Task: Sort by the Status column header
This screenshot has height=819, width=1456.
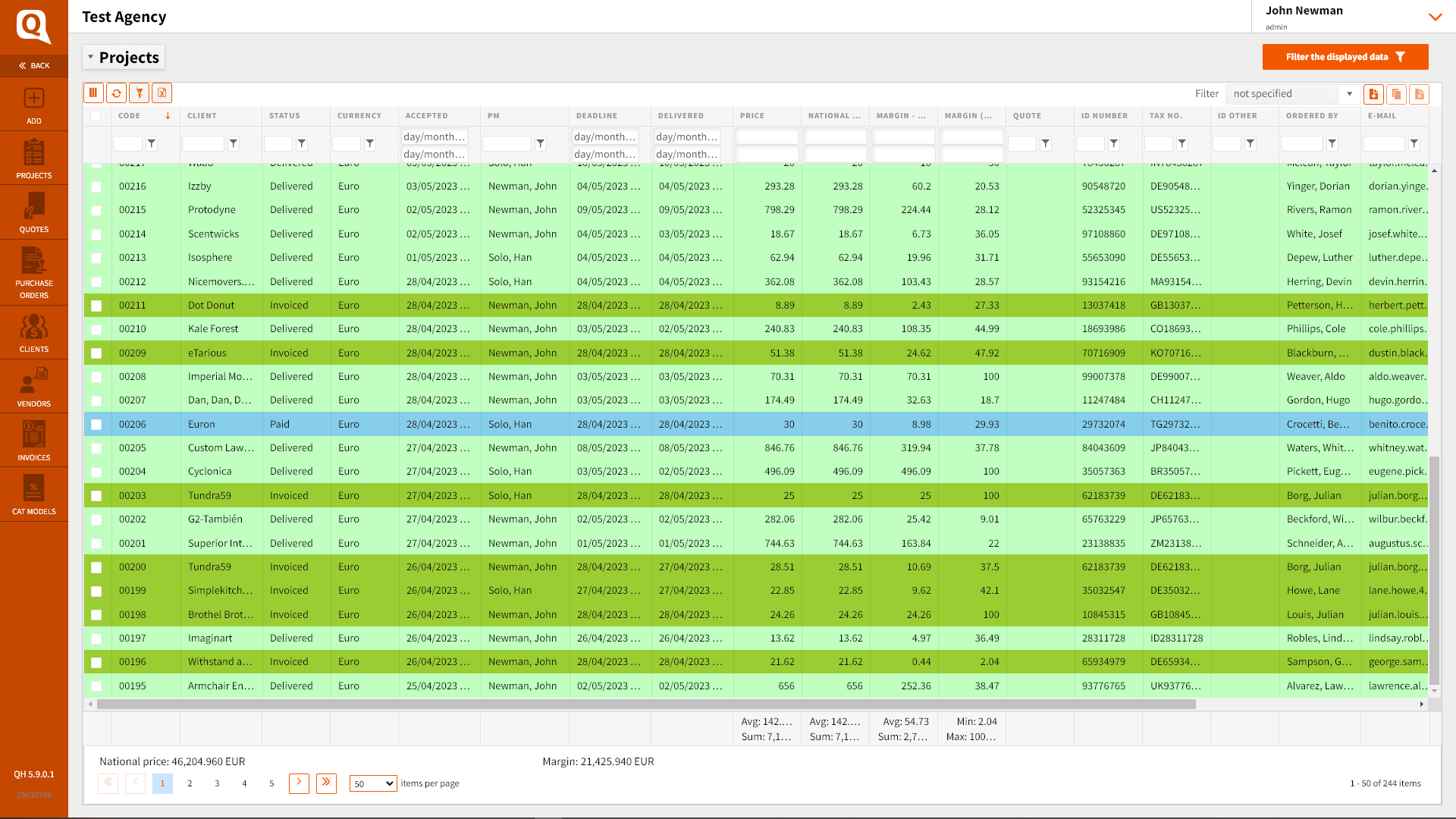Action: pyautogui.click(x=284, y=116)
